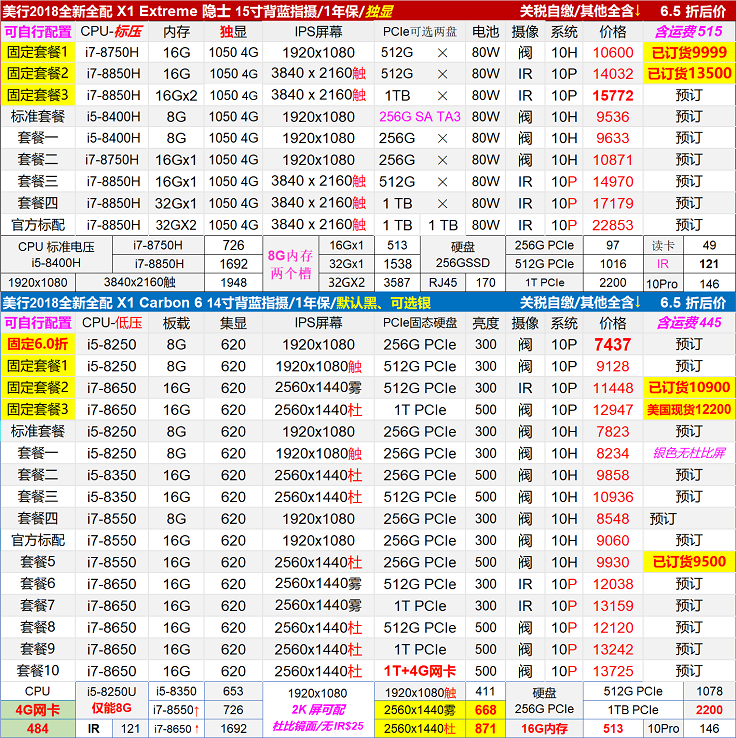Select the price 22853 cell
The height and width of the screenshot is (738, 736).
tap(613, 225)
